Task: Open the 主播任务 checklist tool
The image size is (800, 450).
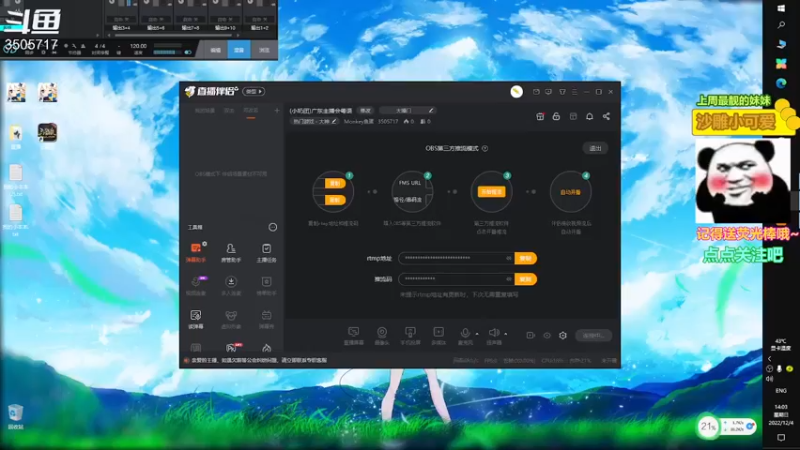Action: [266, 252]
